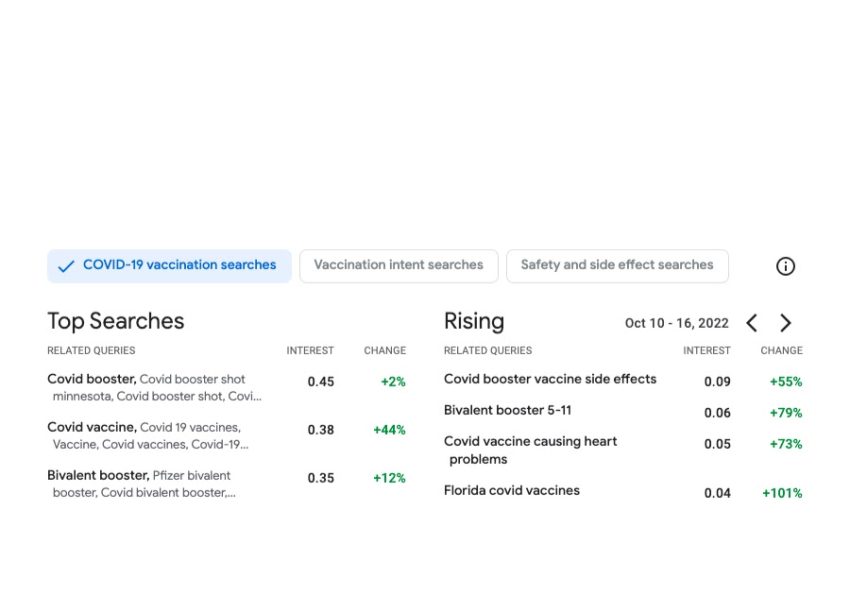Click the 0.45 interest value
This screenshot has width=850, height=595.
[320, 381]
